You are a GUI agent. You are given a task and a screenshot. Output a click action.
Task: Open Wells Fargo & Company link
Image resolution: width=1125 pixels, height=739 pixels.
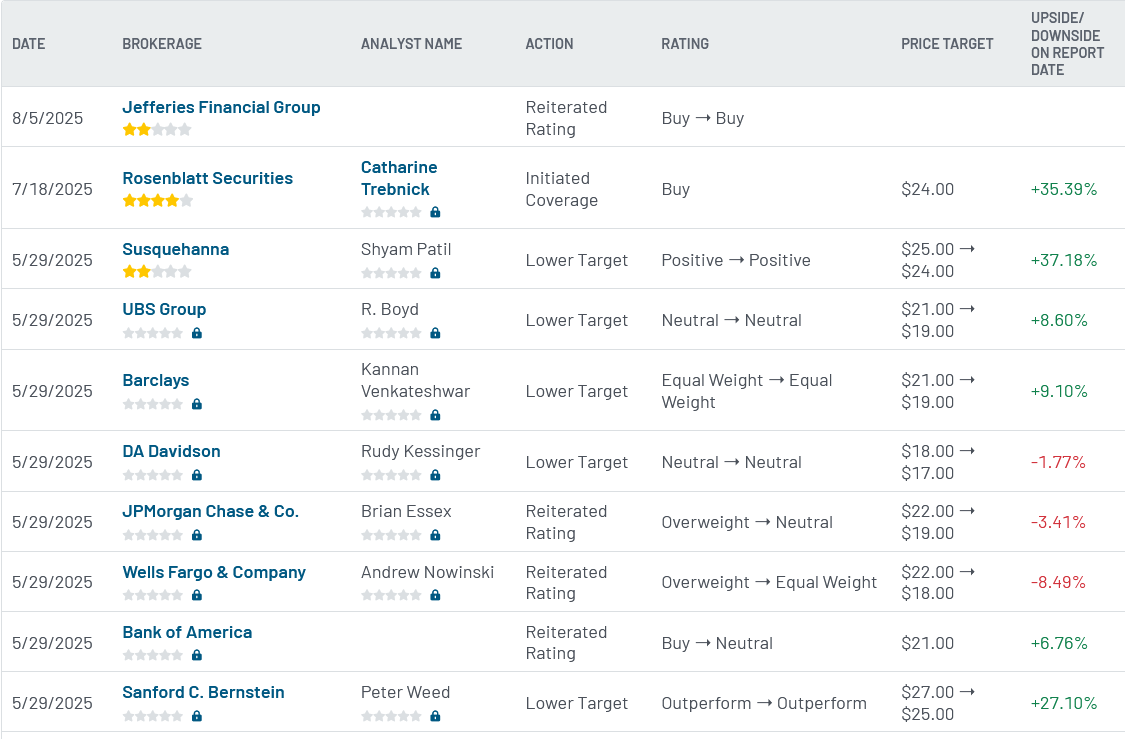coord(214,572)
